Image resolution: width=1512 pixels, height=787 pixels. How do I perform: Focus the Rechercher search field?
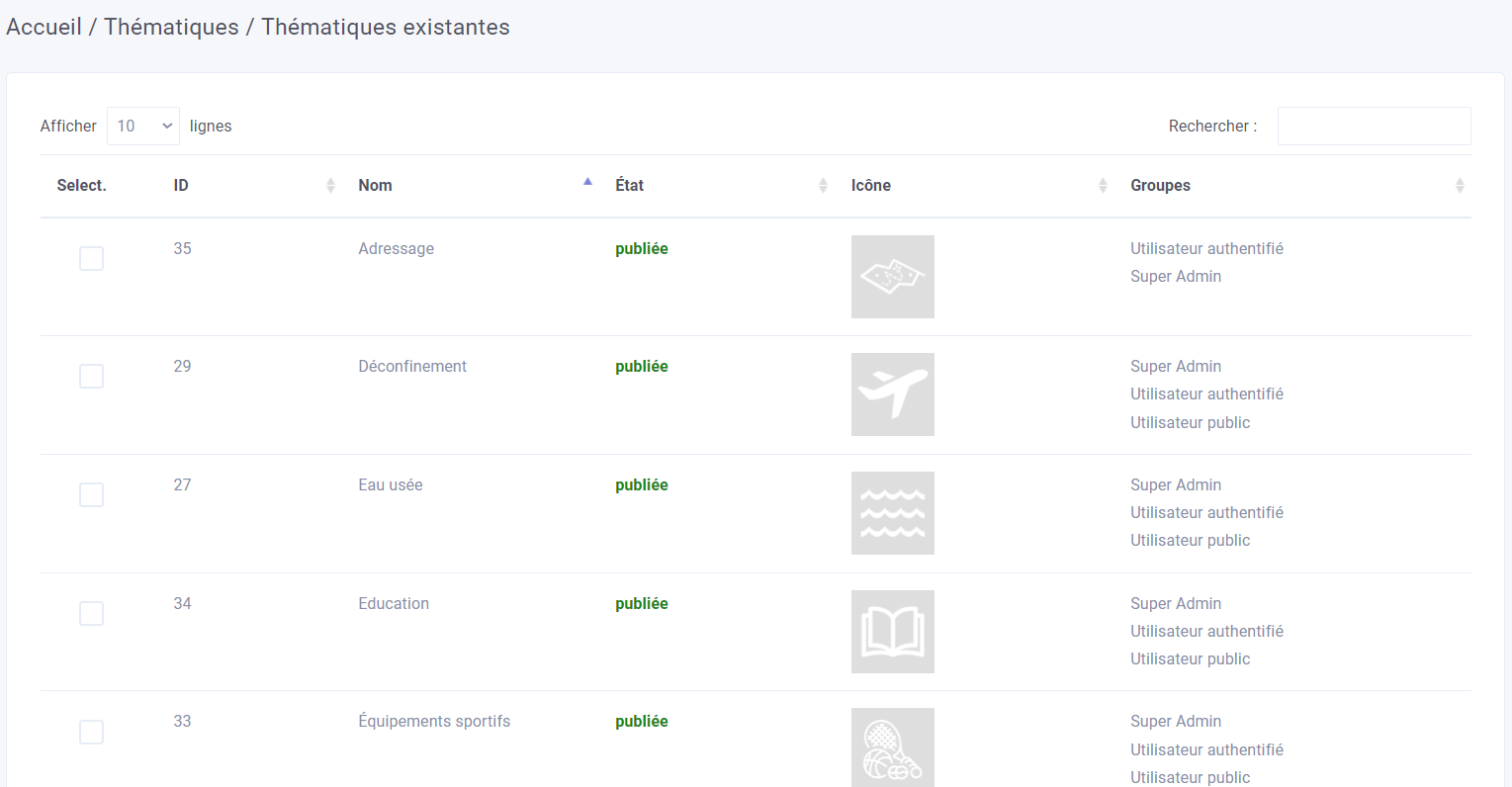pos(1375,126)
